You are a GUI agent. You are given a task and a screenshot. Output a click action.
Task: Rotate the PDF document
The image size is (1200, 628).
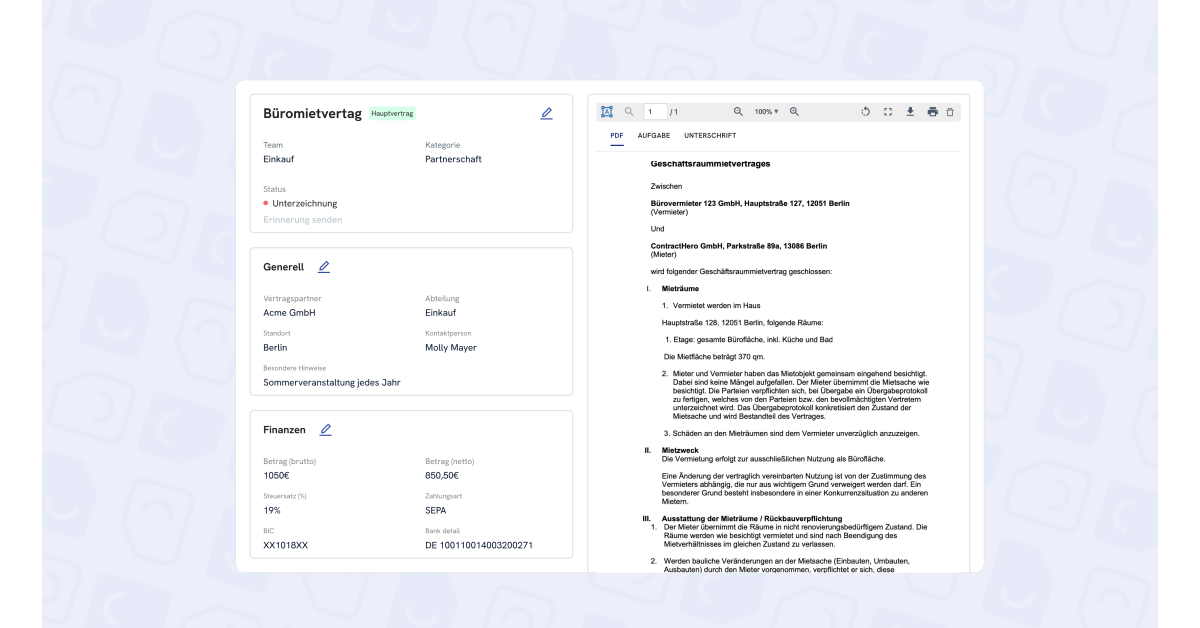click(866, 112)
